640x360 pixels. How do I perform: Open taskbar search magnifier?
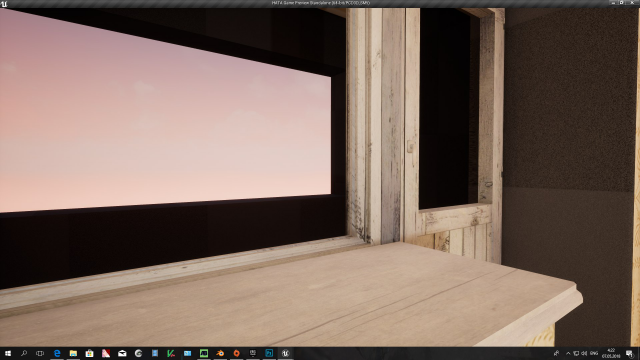[24, 353]
